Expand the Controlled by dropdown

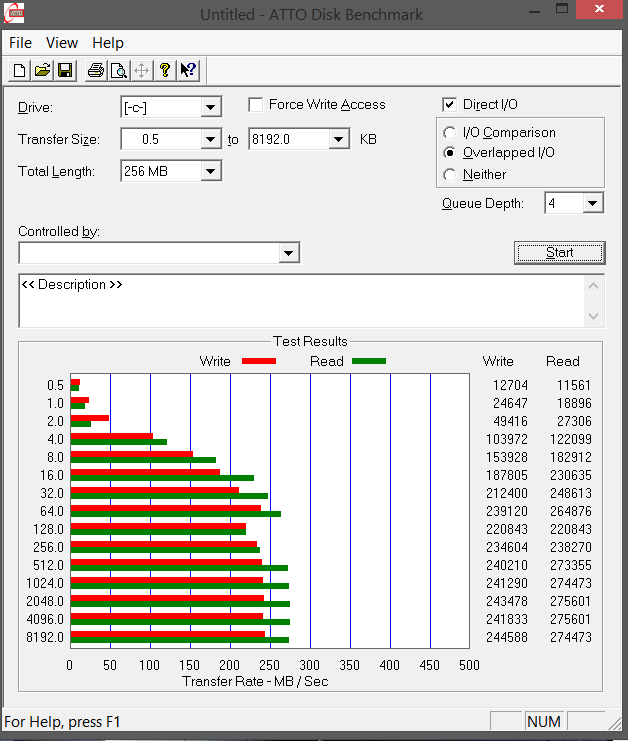(x=288, y=253)
